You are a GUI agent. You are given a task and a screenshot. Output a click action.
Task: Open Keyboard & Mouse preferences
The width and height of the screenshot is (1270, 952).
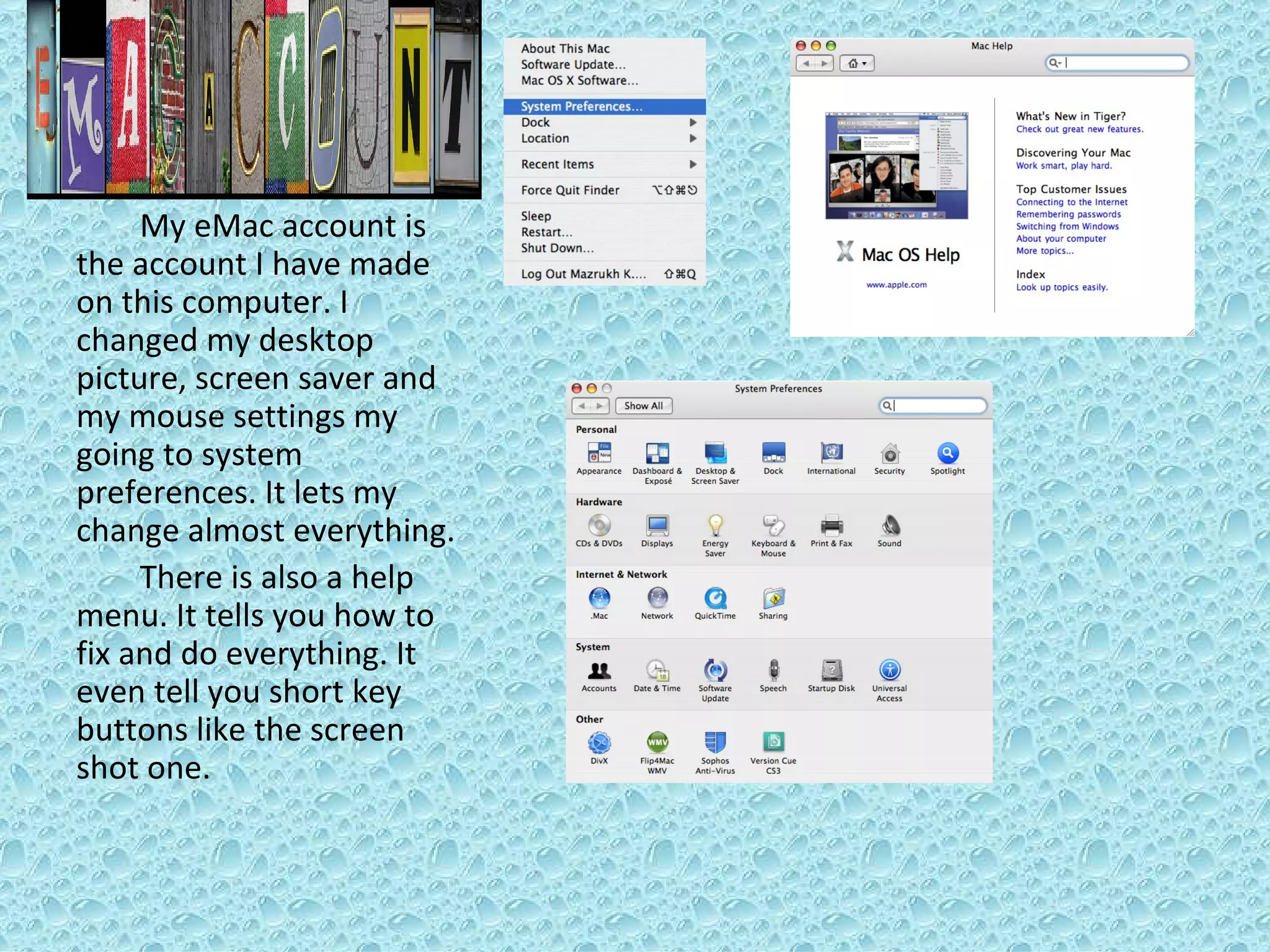[x=773, y=535]
